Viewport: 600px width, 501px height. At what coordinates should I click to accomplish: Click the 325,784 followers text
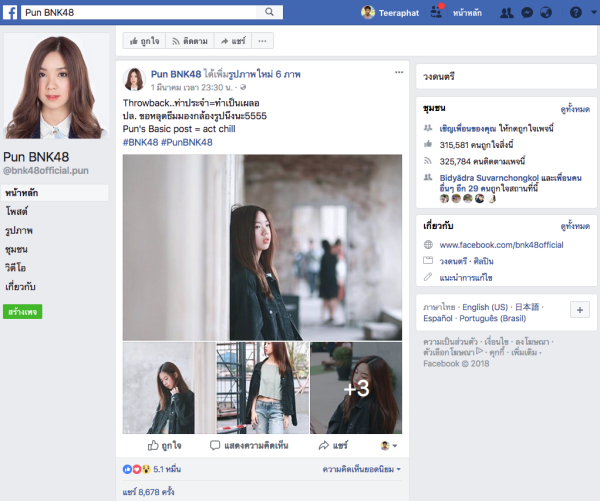click(482, 162)
